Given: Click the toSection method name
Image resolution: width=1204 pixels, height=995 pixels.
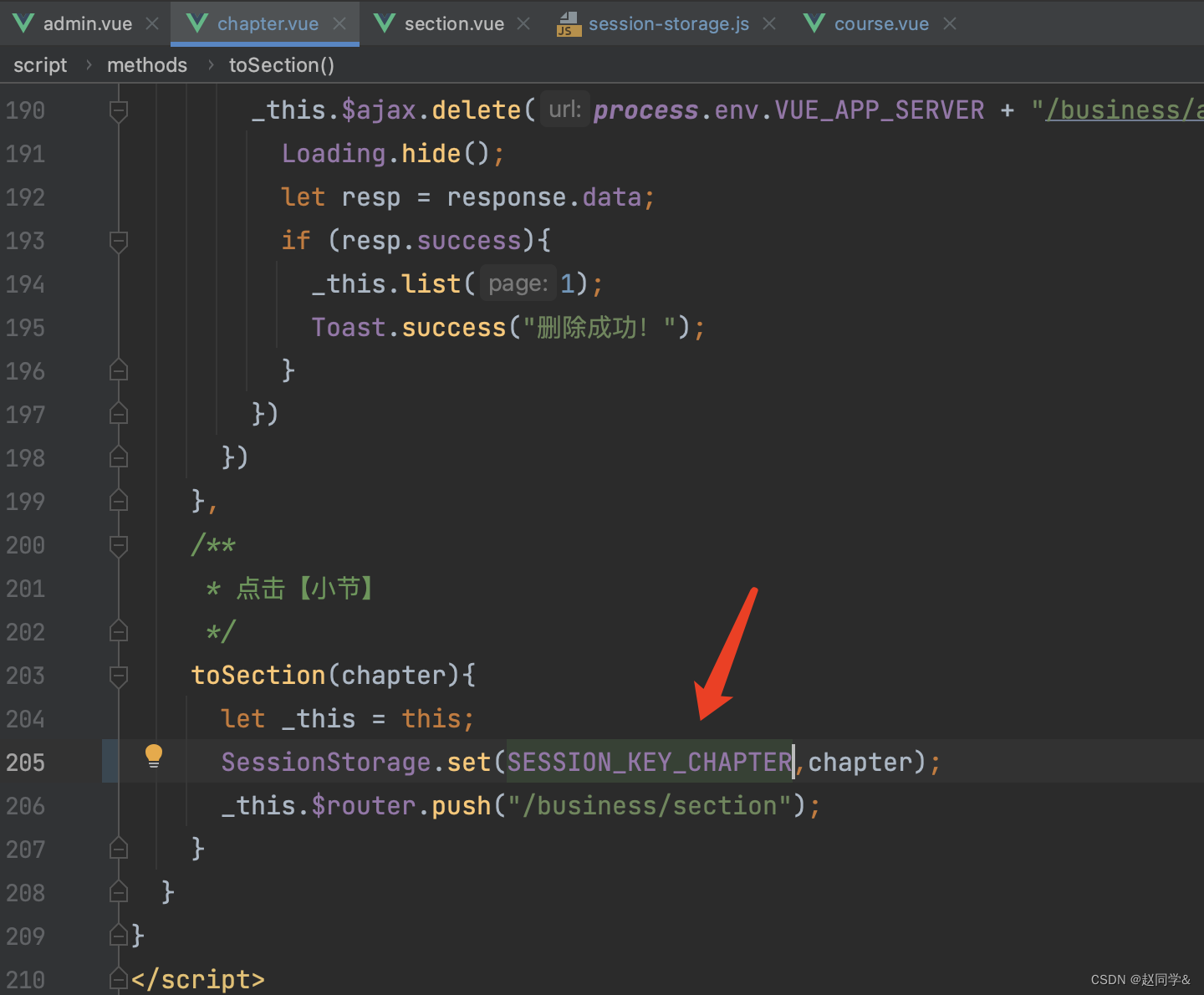Looking at the screenshot, I should 258,675.
